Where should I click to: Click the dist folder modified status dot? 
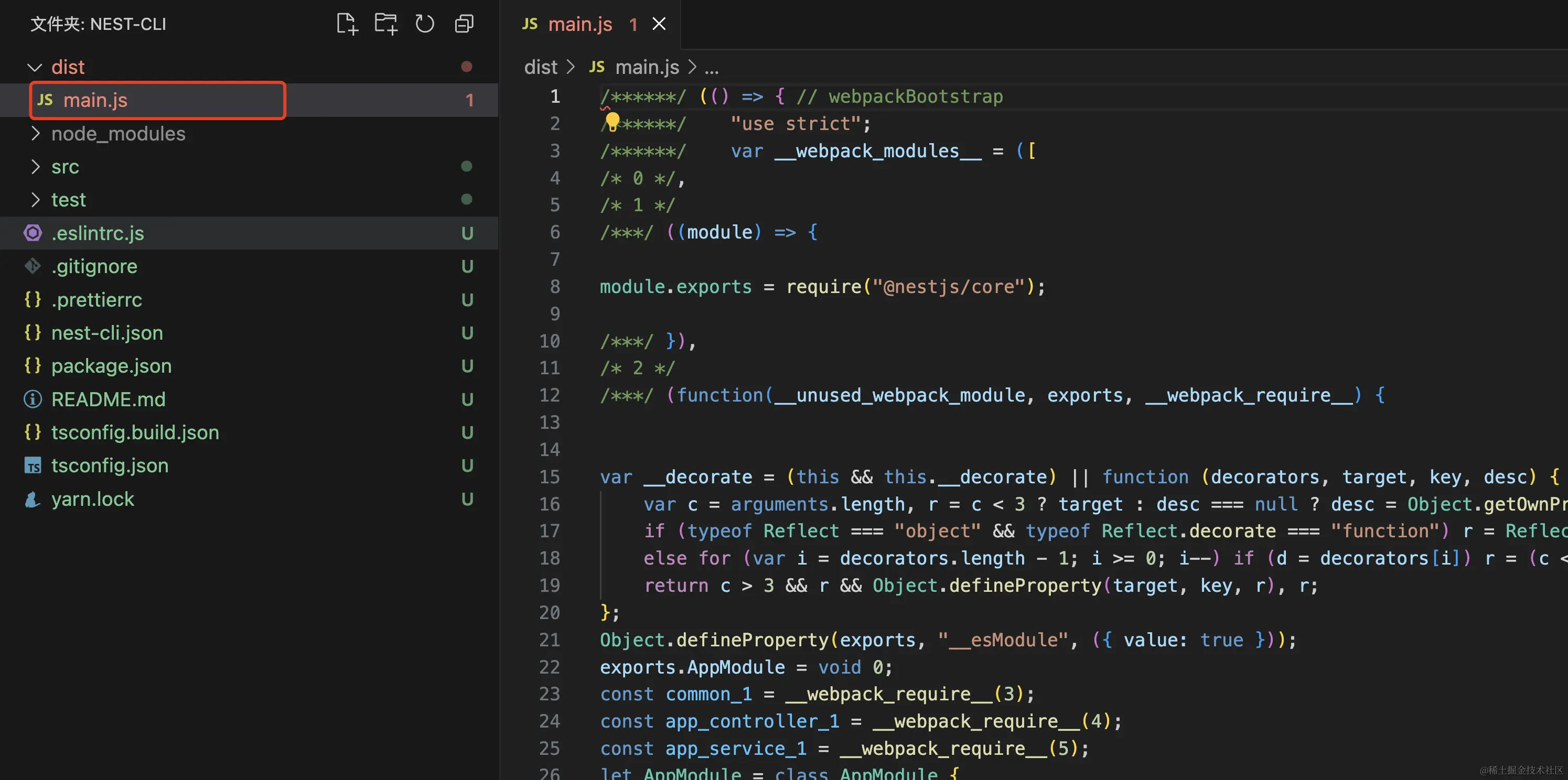tap(467, 67)
